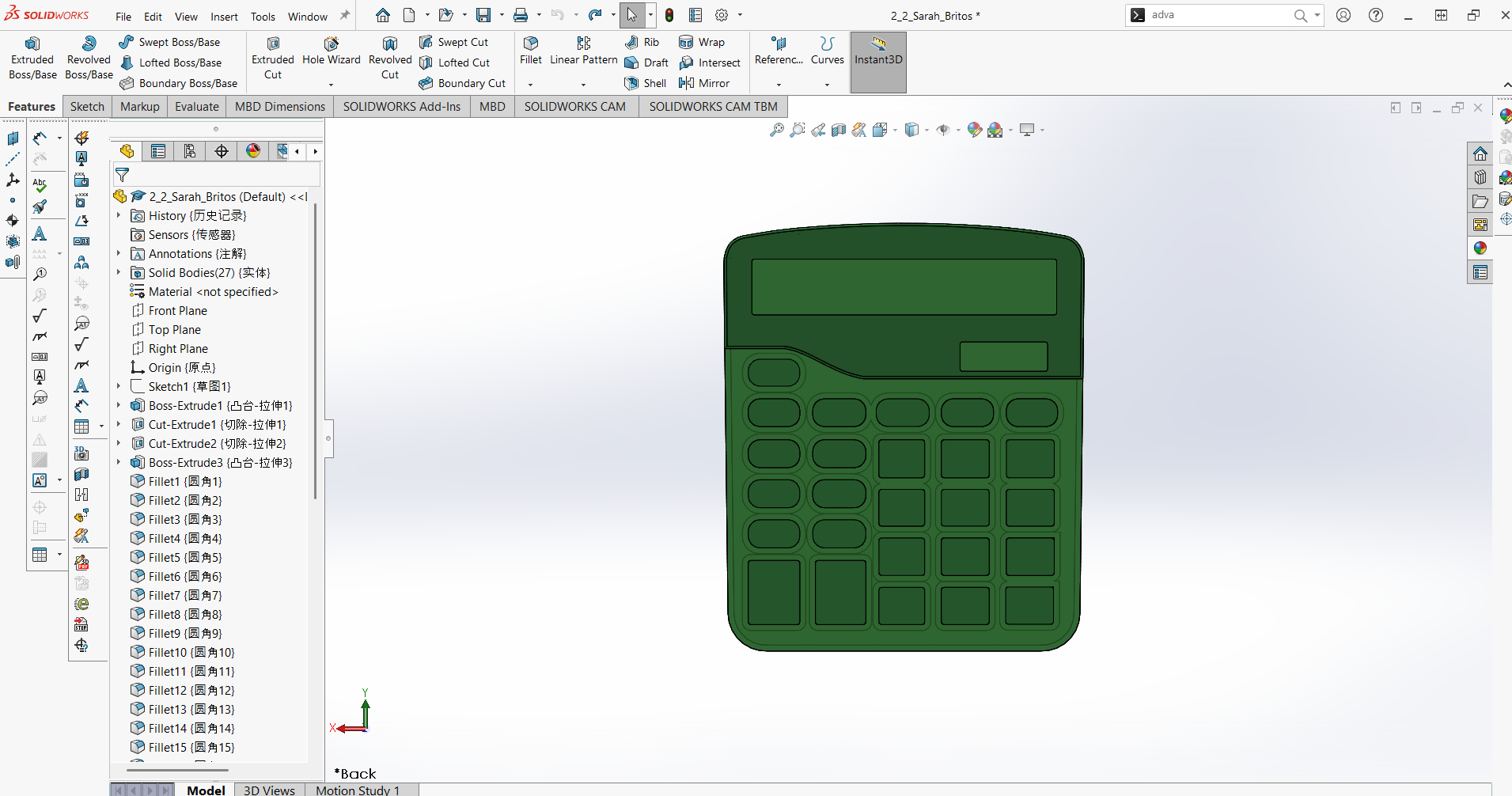Open the Motion Study 1 tab
1512x796 pixels.
[x=358, y=790]
